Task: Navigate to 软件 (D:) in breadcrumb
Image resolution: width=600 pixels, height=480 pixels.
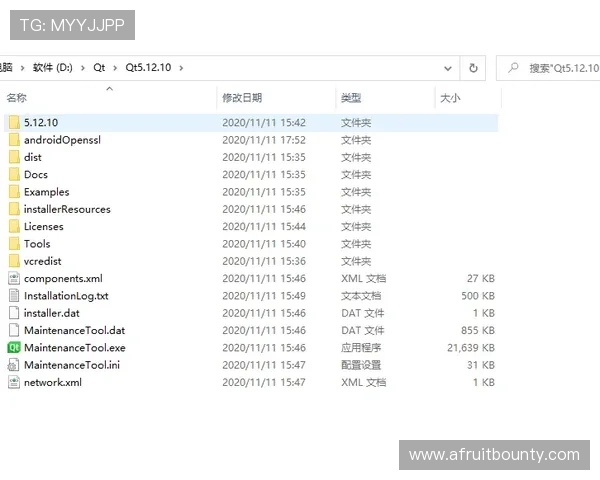Action: [x=53, y=68]
